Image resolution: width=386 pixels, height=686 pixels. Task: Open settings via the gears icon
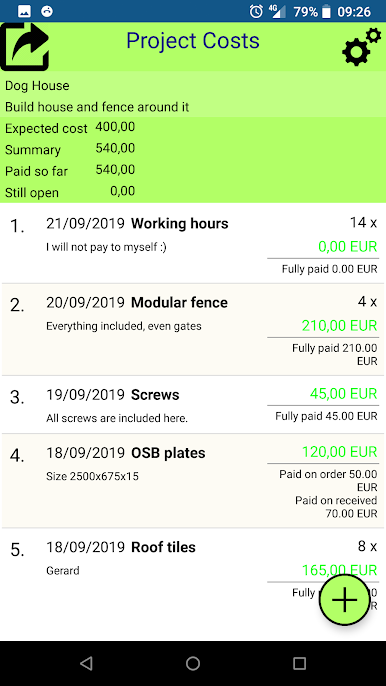coord(361,47)
